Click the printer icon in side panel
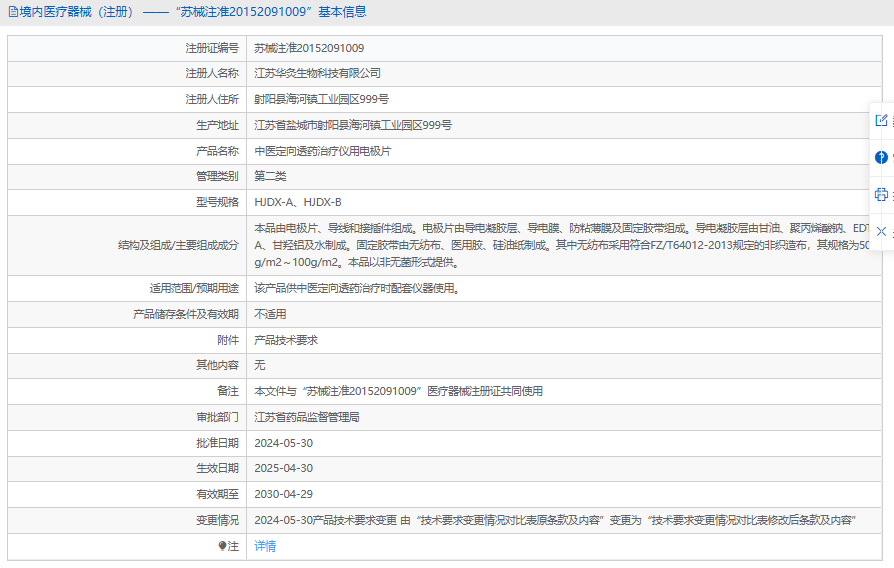Screen dimensions: 894x568 click(881, 194)
